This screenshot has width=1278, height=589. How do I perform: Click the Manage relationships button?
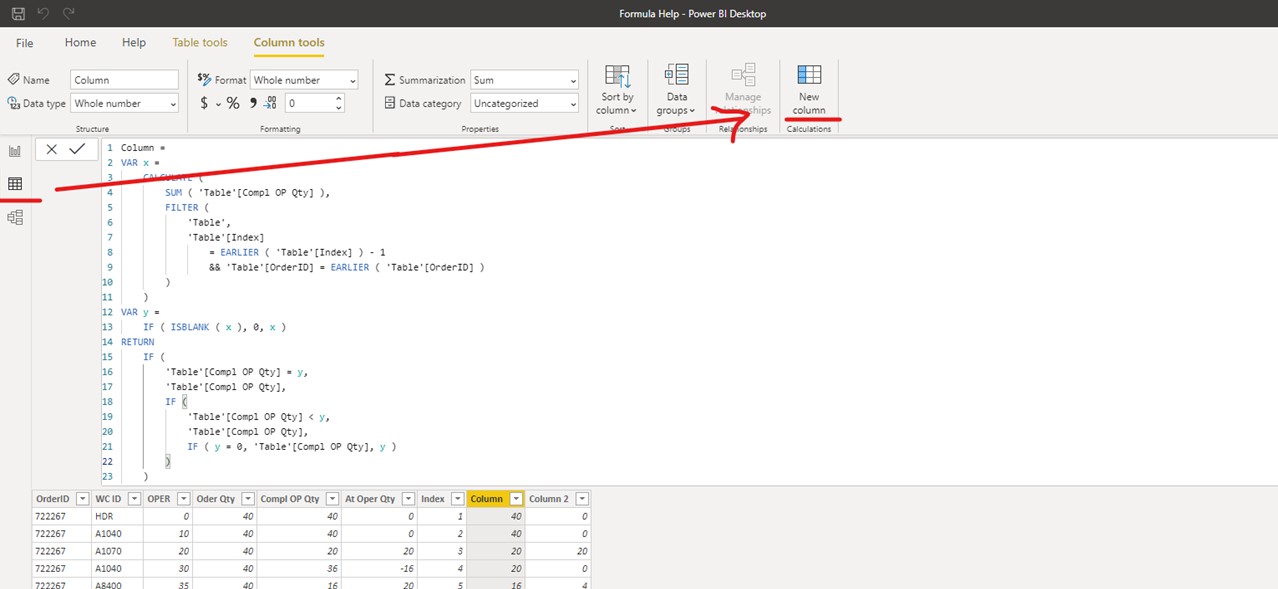pos(743,90)
